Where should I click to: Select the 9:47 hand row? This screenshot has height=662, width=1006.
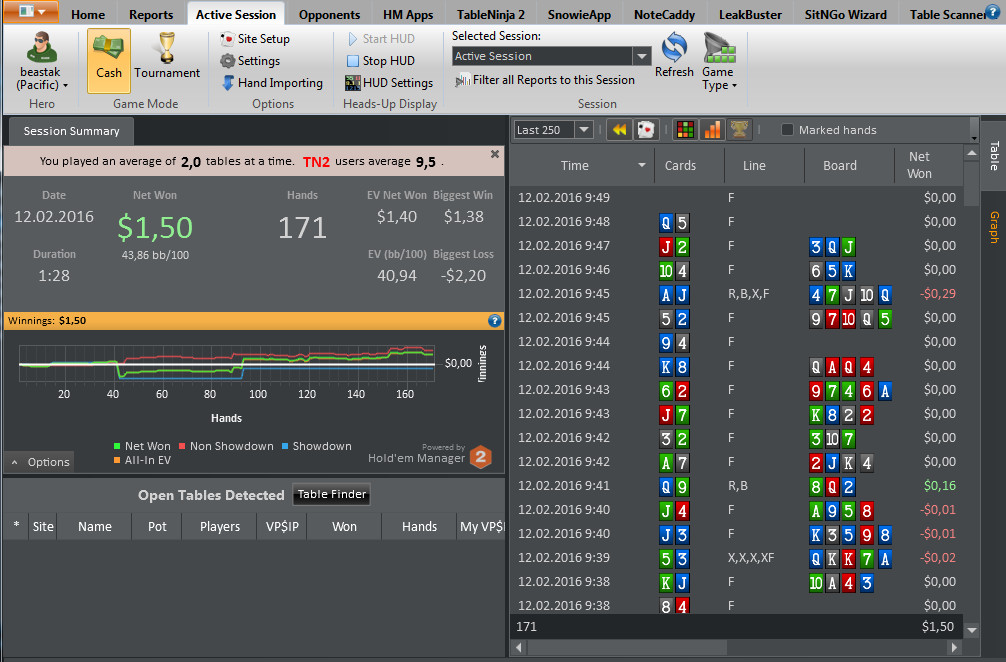pyautogui.click(x=737, y=246)
